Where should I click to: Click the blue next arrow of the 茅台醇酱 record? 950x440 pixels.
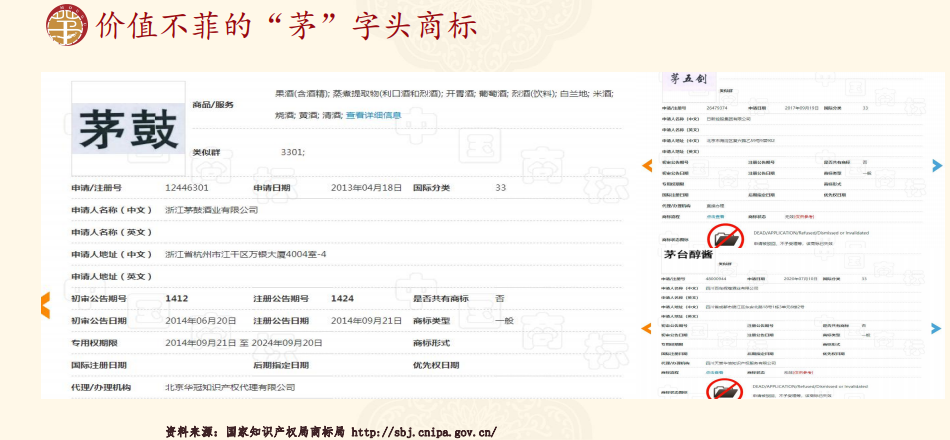point(937,328)
